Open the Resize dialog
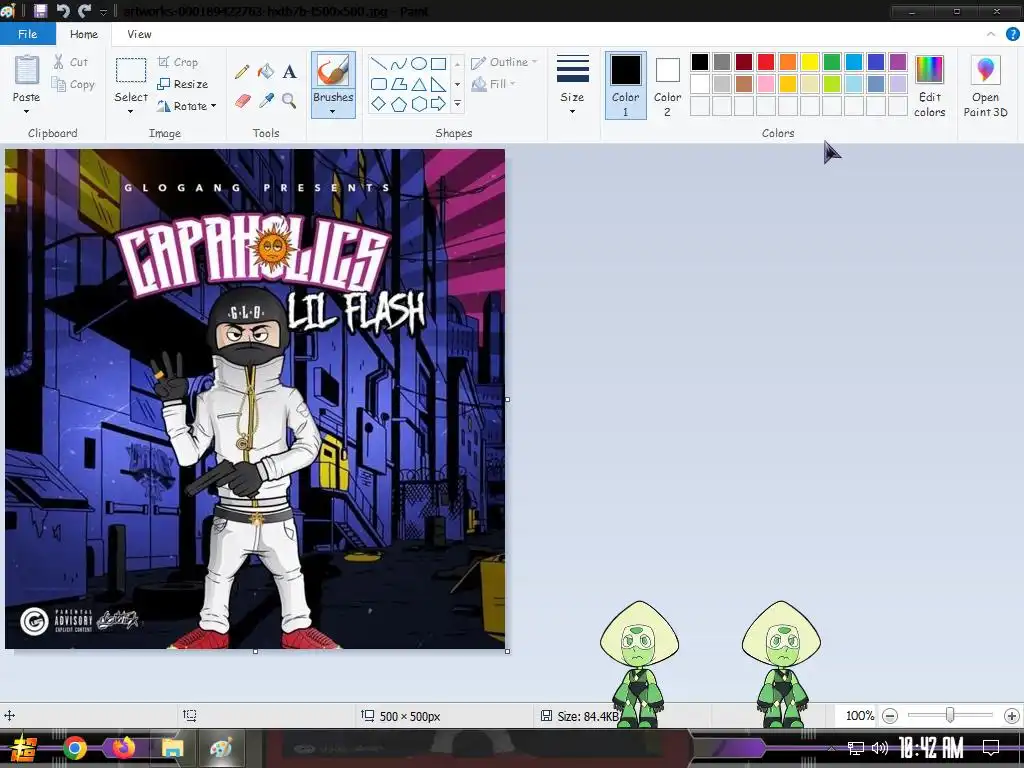 click(x=182, y=84)
